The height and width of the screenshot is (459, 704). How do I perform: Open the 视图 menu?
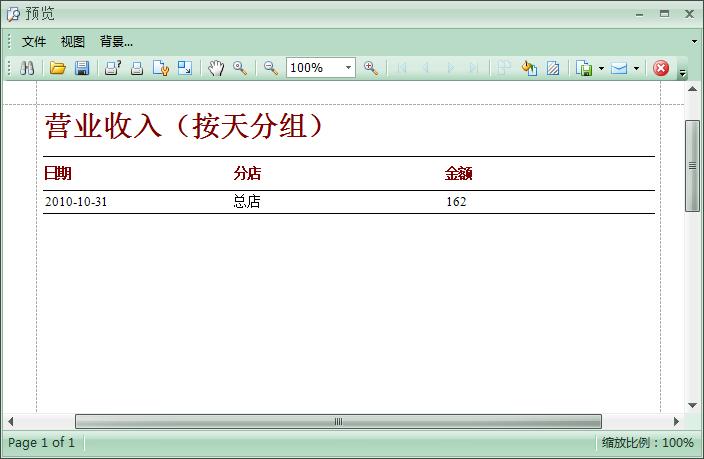point(73,42)
